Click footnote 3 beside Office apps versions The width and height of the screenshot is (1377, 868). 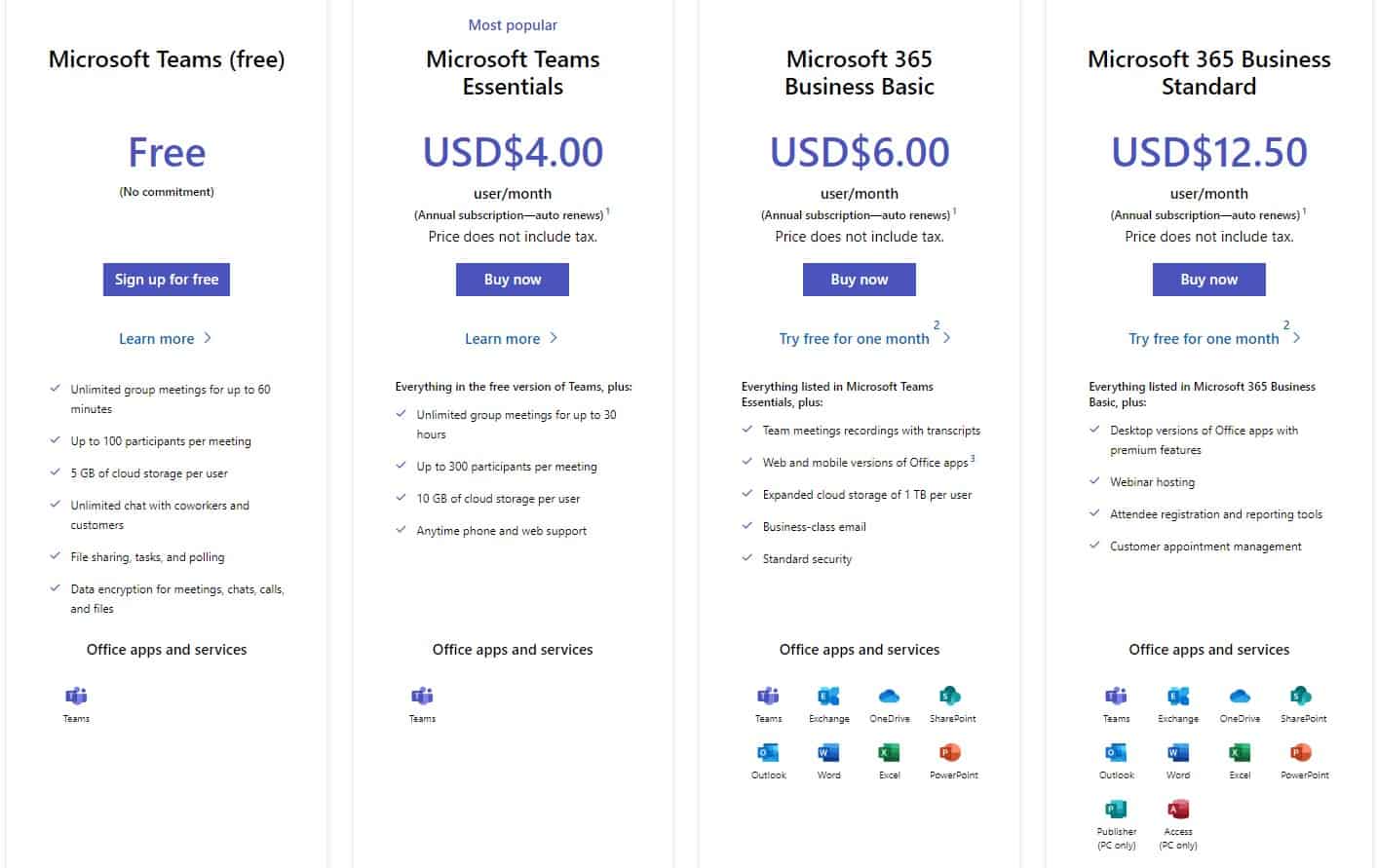[973, 458]
